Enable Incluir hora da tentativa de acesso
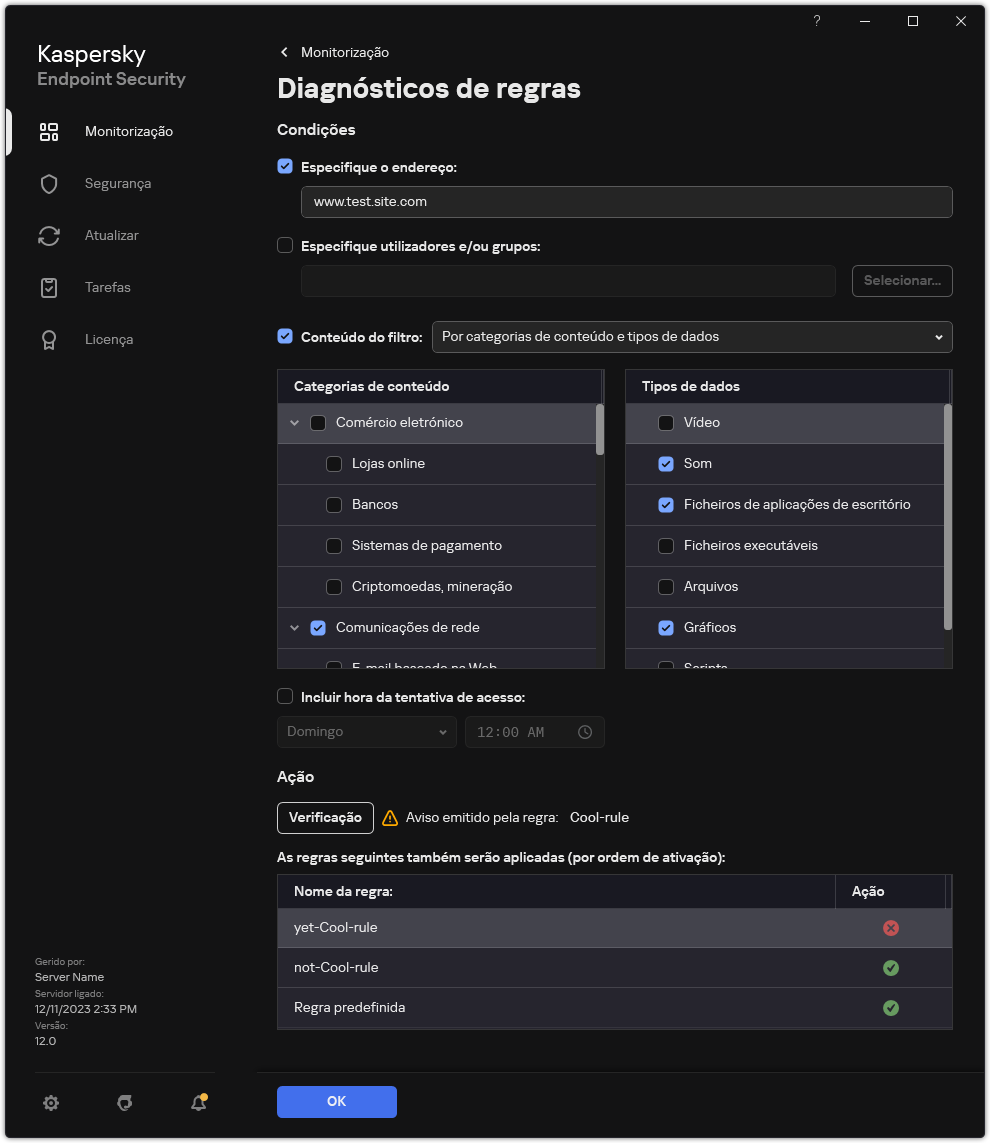The height and width of the screenshot is (1143, 990). click(x=285, y=696)
